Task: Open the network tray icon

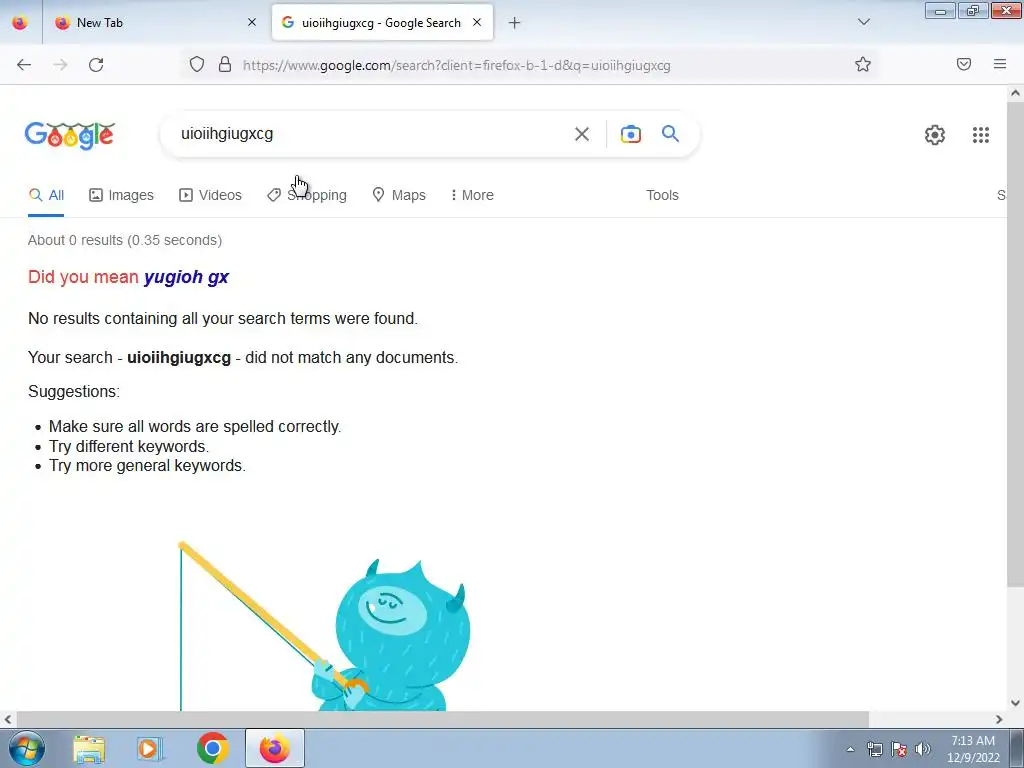Action: (x=874, y=749)
